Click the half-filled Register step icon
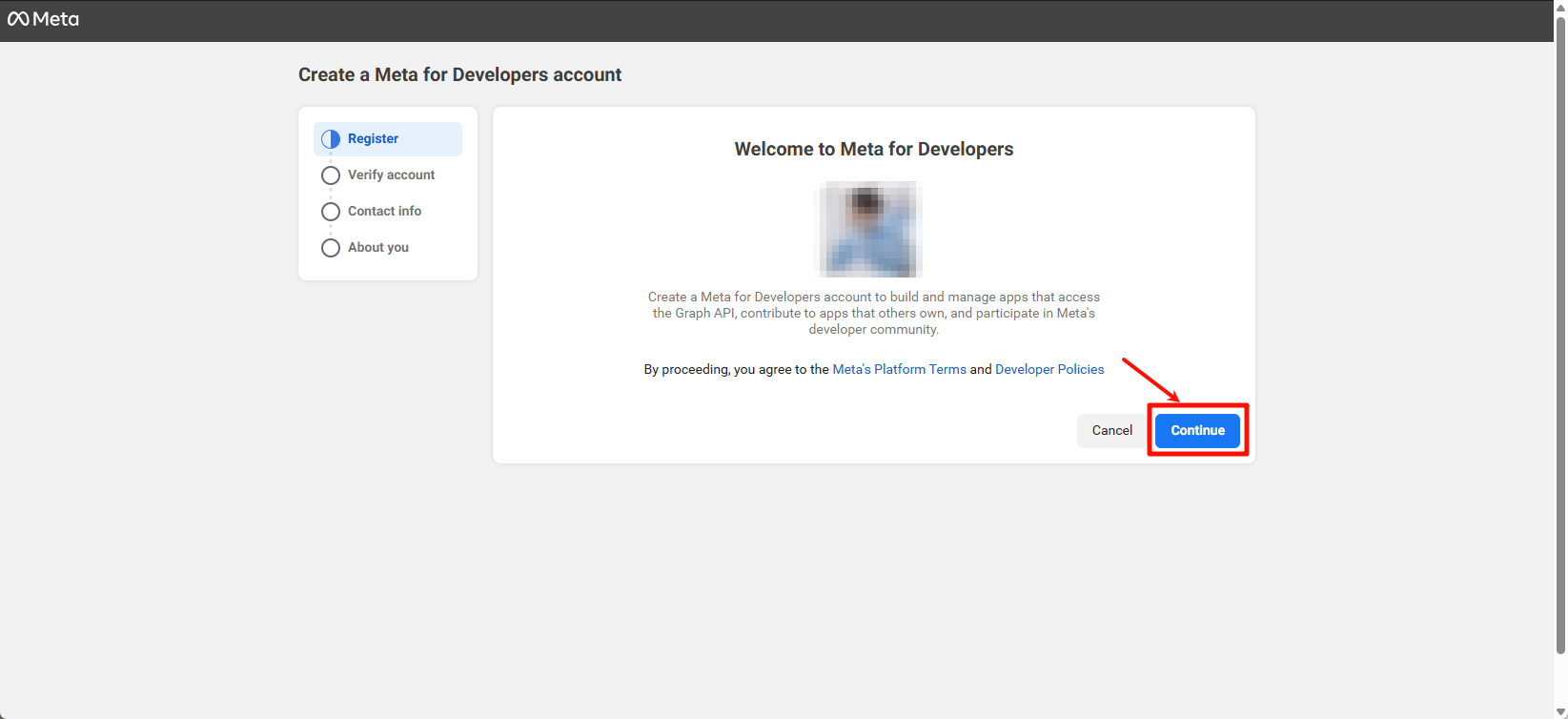This screenshot has width=1568, height=719. [331, 139]
